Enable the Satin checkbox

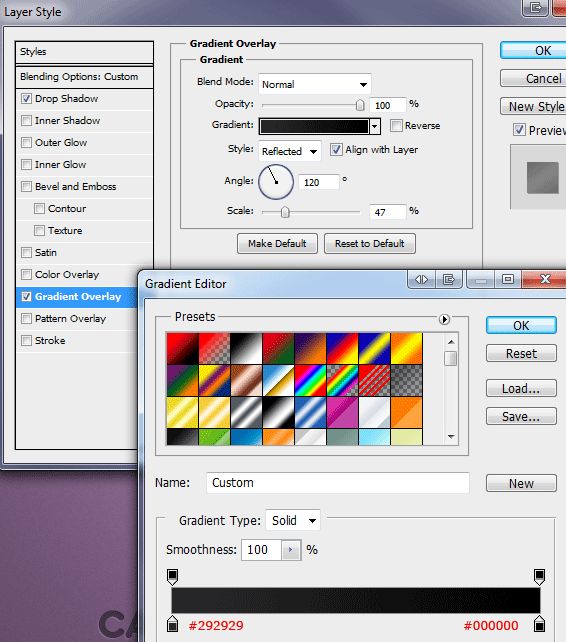(26, 253)
